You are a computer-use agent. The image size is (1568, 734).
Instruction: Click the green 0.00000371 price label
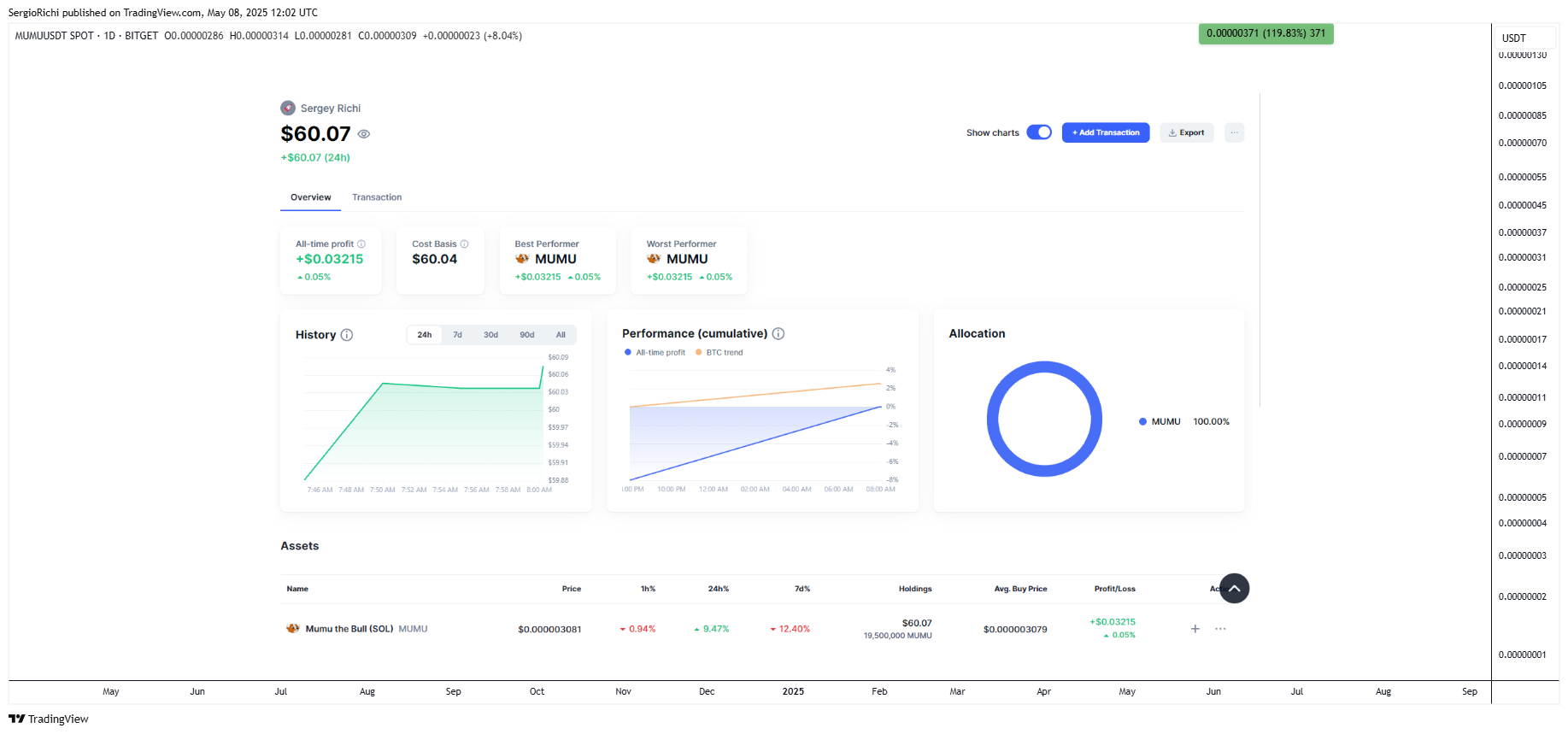[x=1266, y=33]
